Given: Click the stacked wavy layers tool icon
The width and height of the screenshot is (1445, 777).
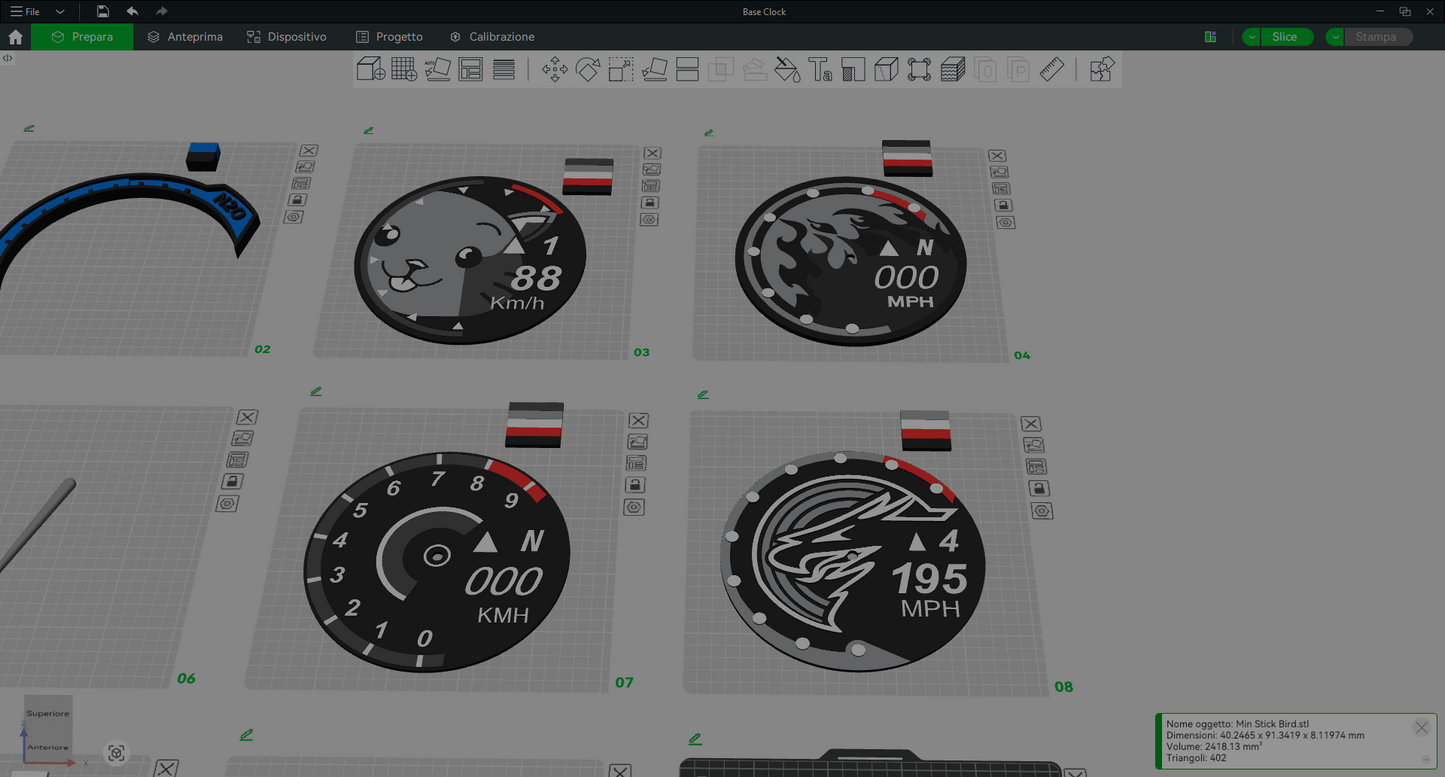Looking at the screenshot, I should click(953, 69).
